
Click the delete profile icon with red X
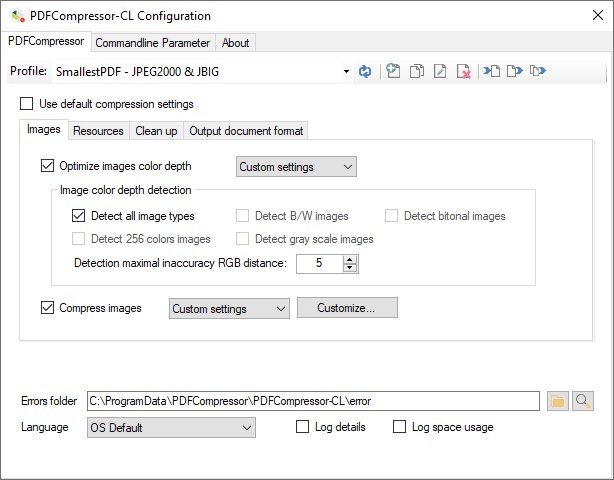pyautogui.click(x=463, y=71)
